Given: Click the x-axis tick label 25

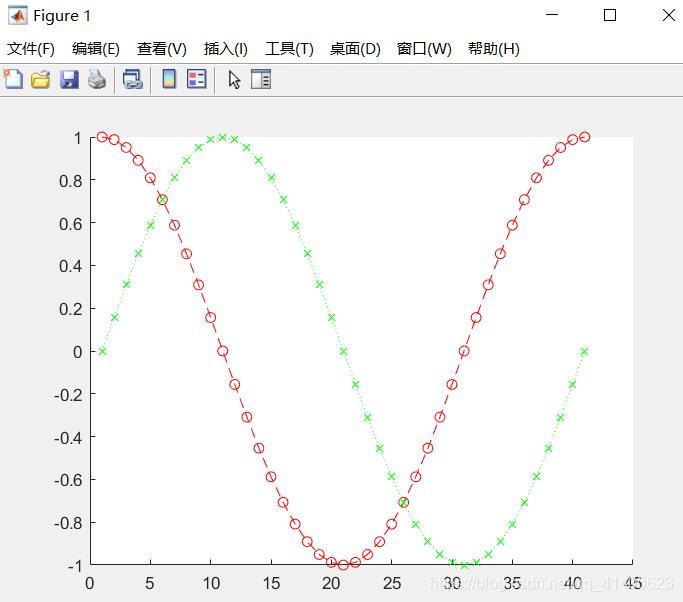Looking at the screenshot, I should click(392, 583).
